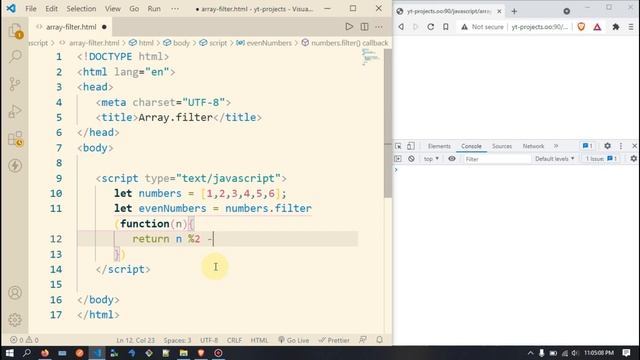This screenshot has height=360, width=640.
Task: Open the Selection menu
Action: (81, 9)
